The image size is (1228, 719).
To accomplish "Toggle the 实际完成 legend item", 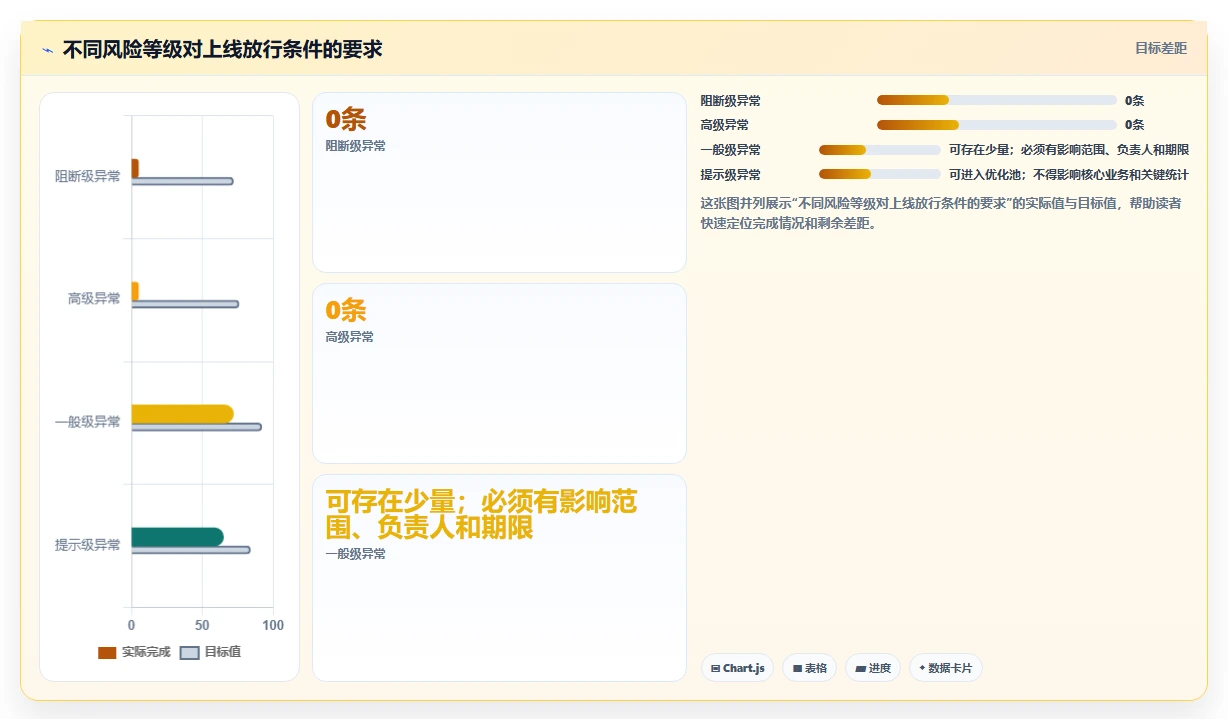I will (134, 652).
